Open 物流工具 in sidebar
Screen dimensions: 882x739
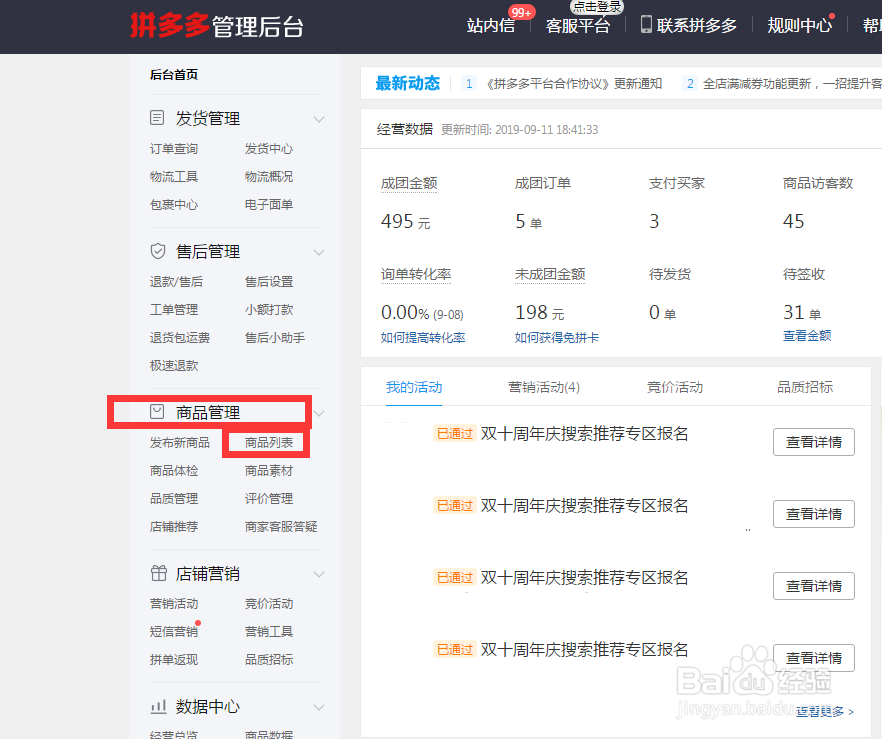(x=174, y=177)
